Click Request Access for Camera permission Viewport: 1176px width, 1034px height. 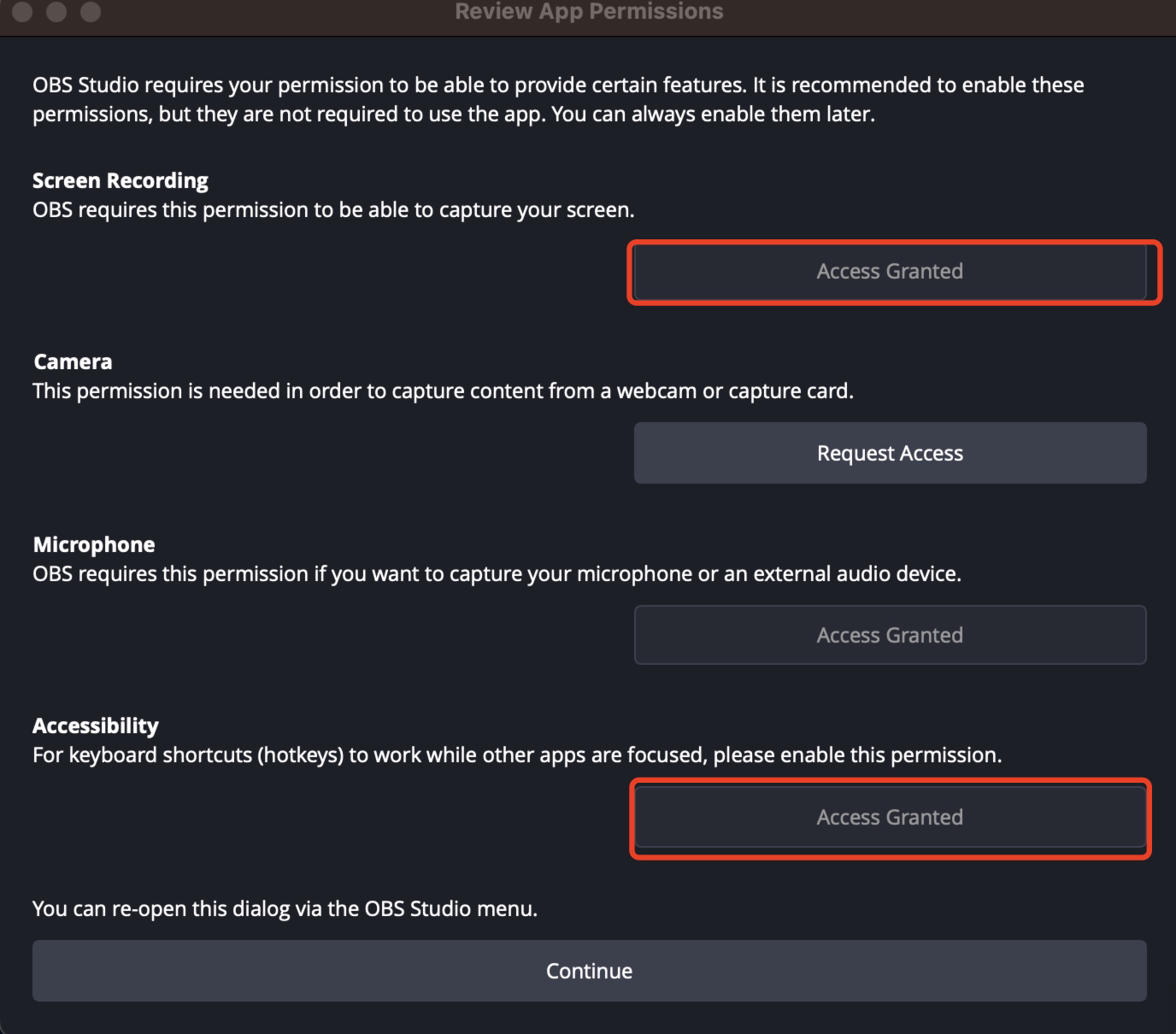click(x=890, y=453)
